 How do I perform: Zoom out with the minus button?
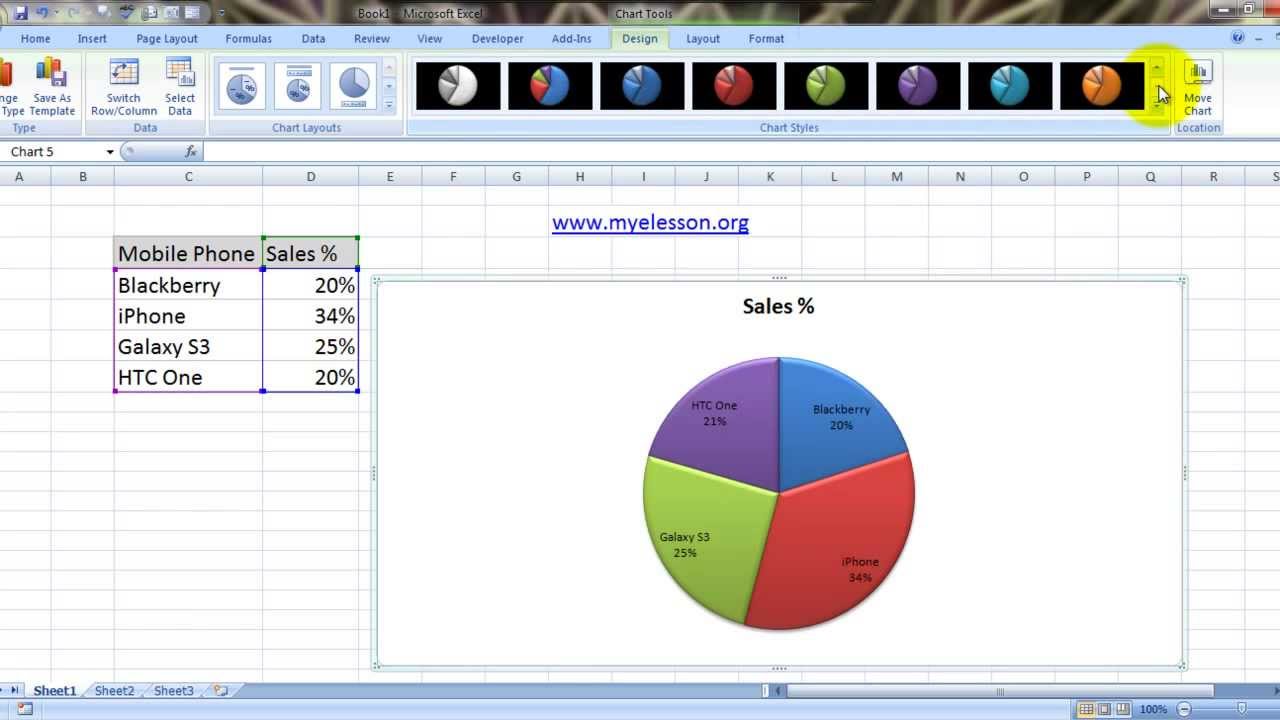[x=1185, y=709]
